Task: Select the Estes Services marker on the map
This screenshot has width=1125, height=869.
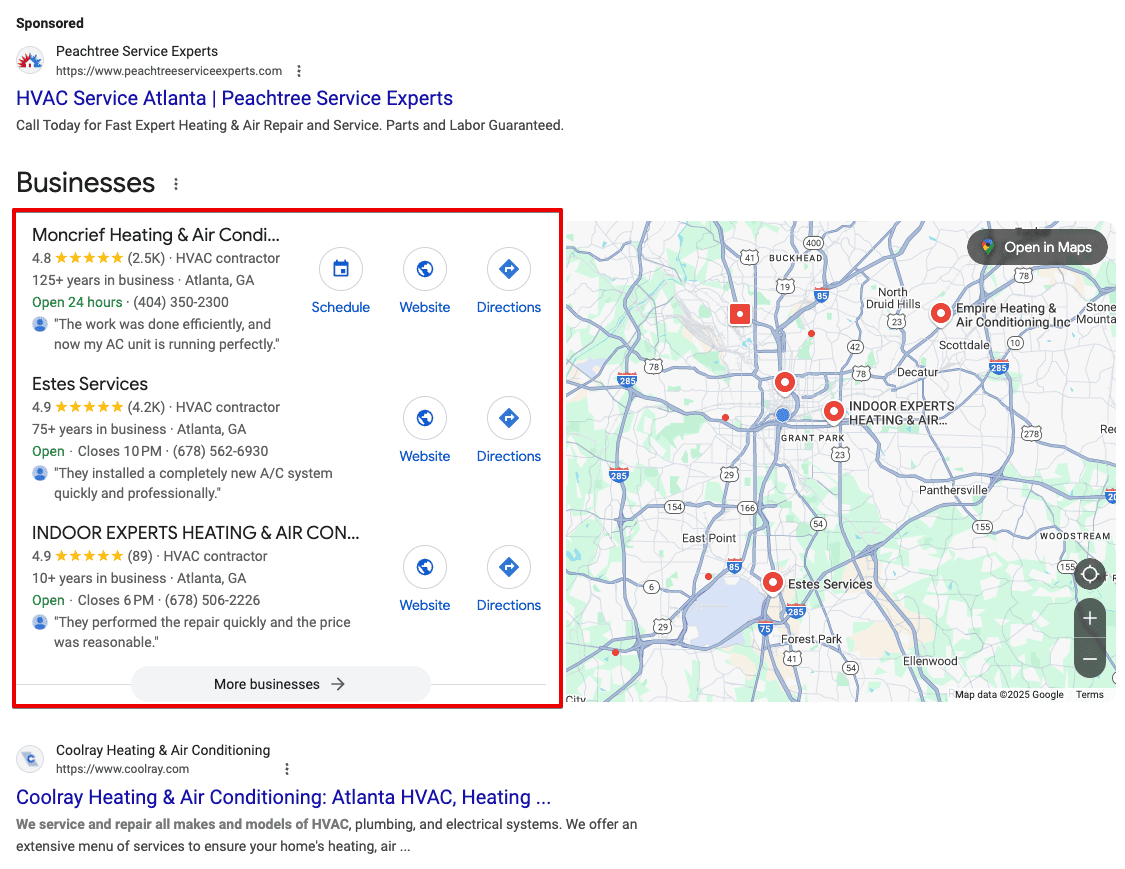Action: [x=773, y=582]
